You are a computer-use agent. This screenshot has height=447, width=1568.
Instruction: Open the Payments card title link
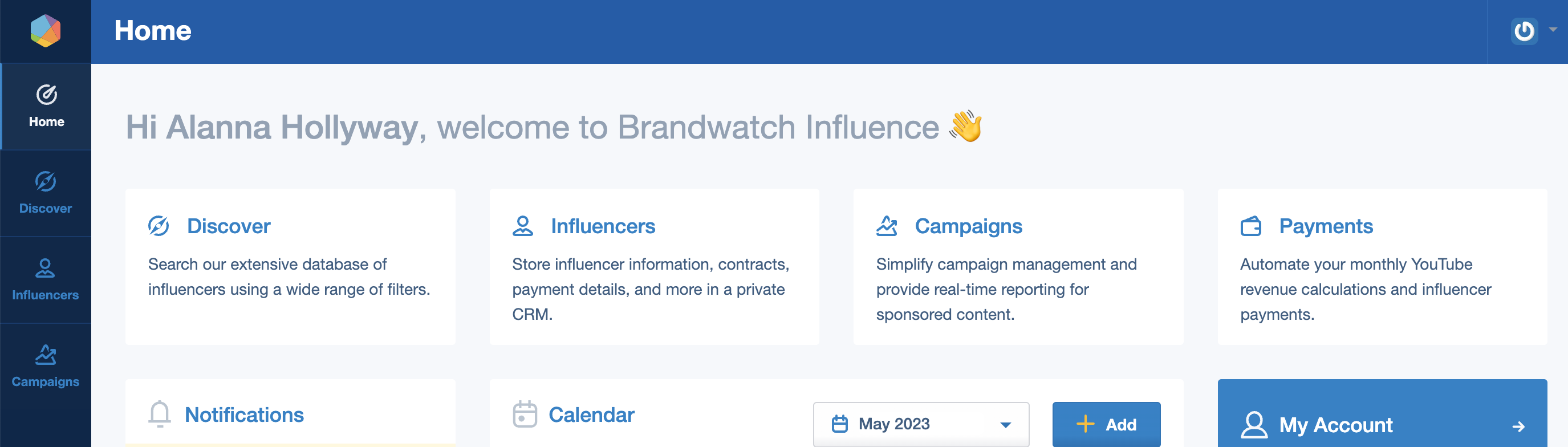(x=1326, y=226)
